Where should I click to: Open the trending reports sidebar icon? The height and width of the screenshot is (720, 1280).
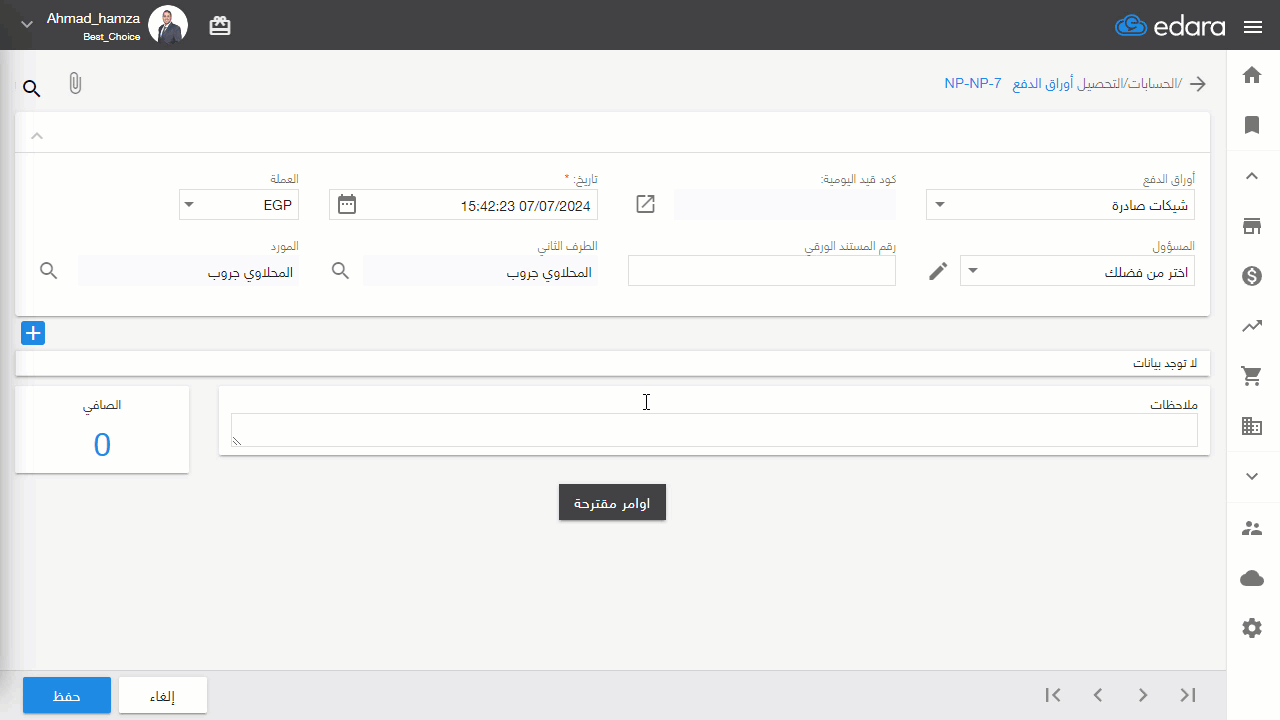(x=1252, y=325)
